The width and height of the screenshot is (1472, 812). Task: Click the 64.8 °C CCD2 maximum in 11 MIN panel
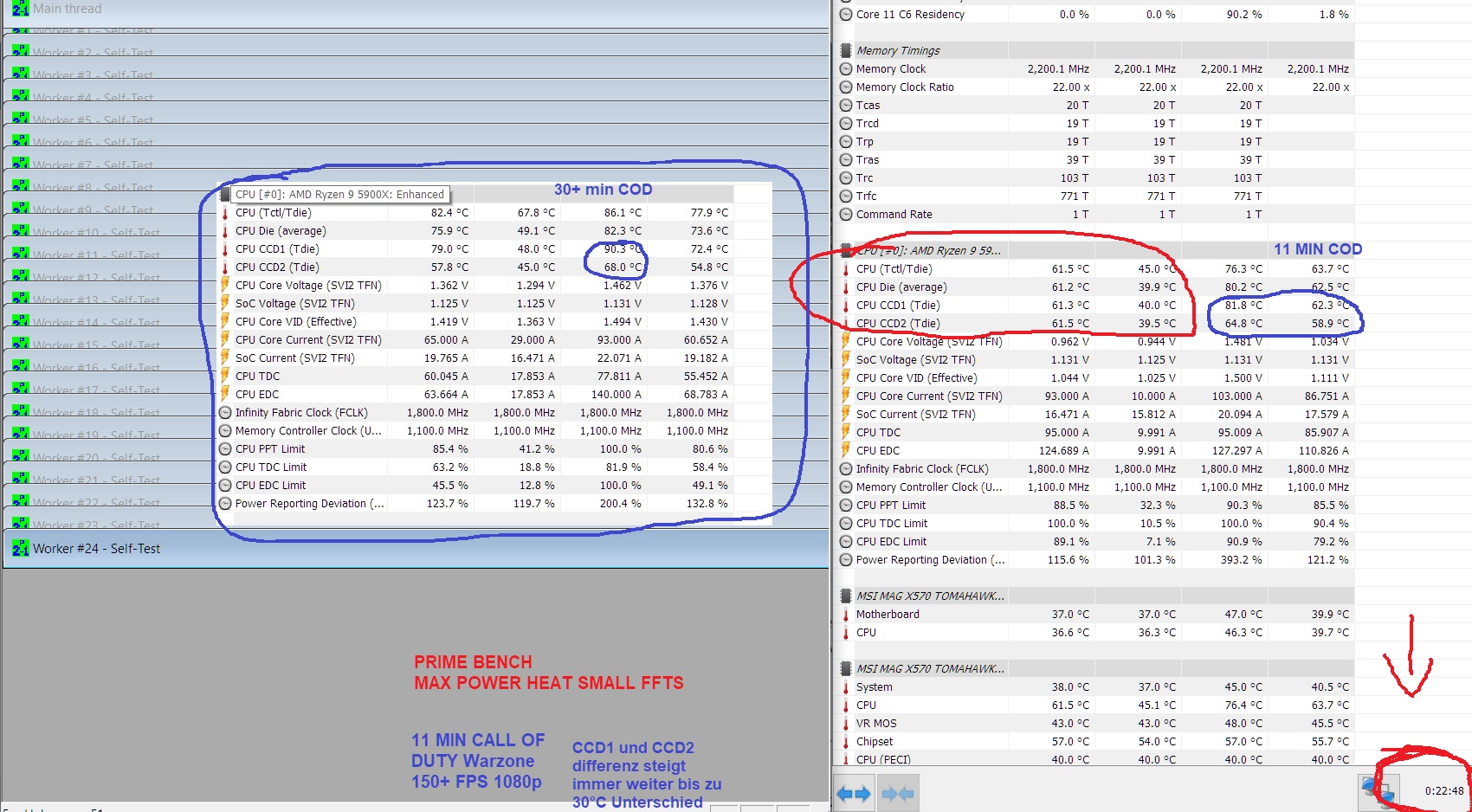coord(1243,323)
